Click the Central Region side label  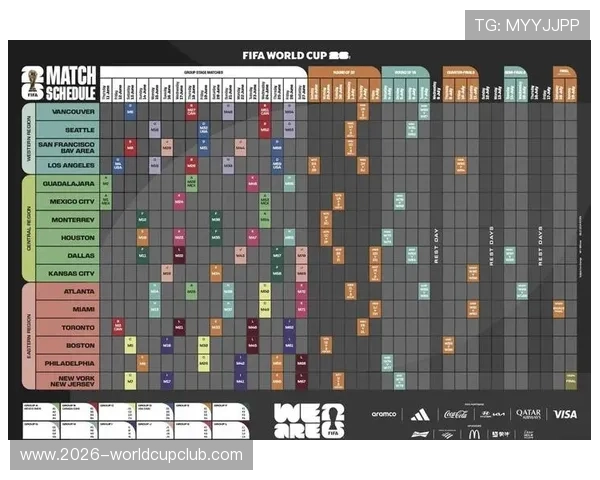[29, 229]
